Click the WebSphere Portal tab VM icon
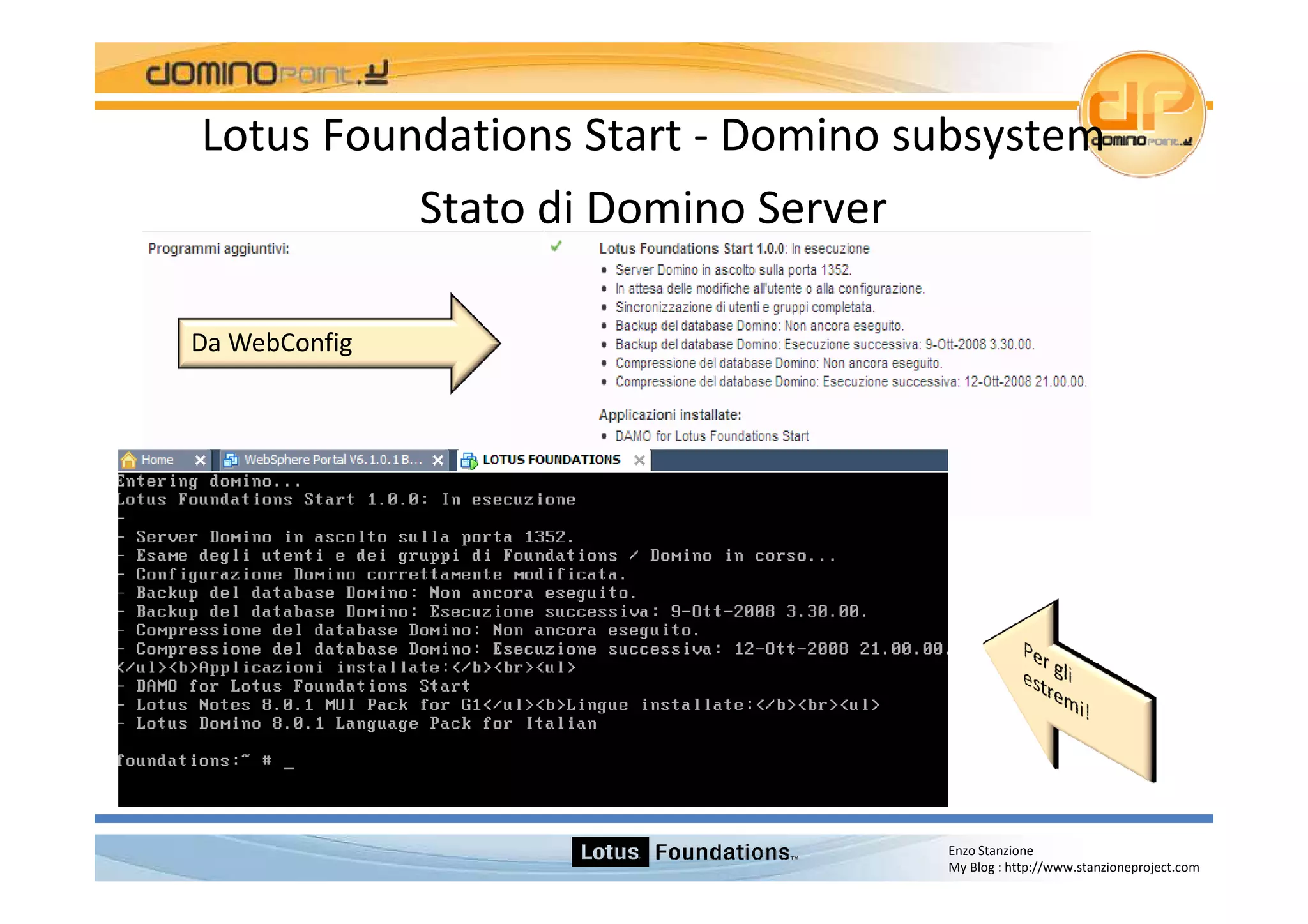Screen dimensions: 1308x924 (231, 460)
